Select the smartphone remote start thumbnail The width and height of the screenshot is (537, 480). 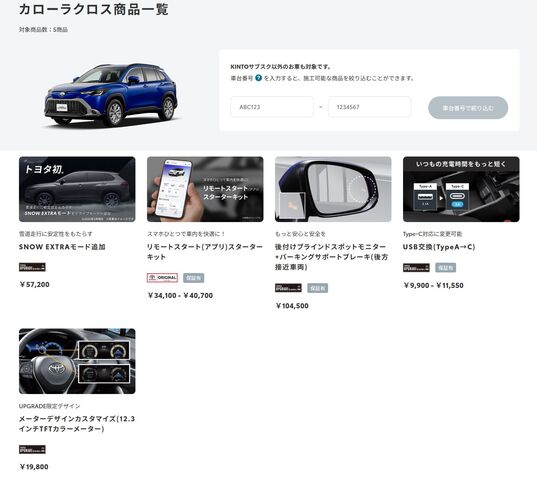coord(205,189)
